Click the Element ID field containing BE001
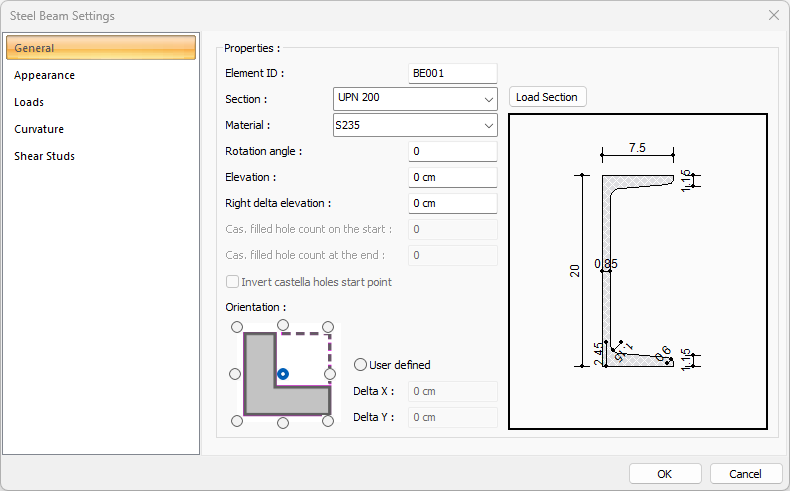Viewport: 790px width, 491px height. click(x=452, y=73)
